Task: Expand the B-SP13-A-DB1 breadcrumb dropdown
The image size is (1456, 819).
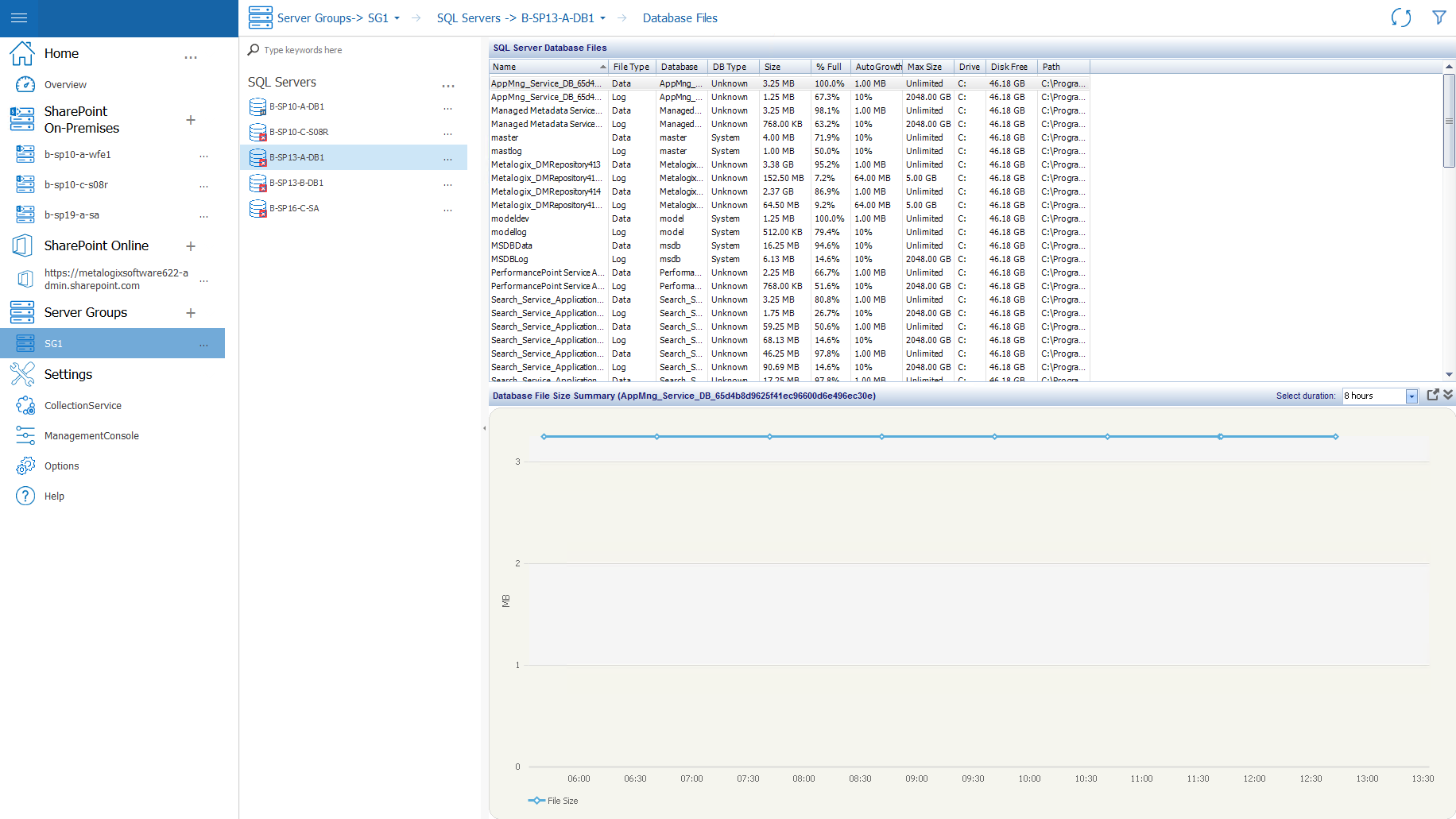Action: pyautogui.click(x=602, y=17)
